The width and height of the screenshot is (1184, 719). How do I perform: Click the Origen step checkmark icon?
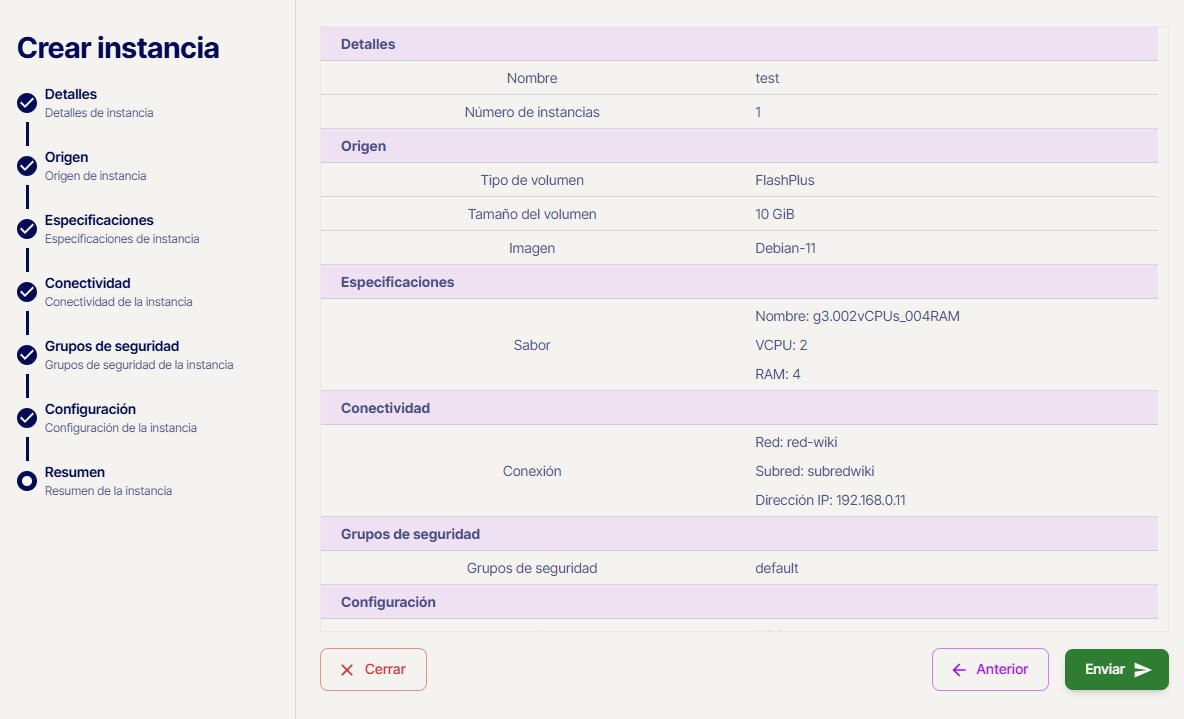click(x=27, y=166)
